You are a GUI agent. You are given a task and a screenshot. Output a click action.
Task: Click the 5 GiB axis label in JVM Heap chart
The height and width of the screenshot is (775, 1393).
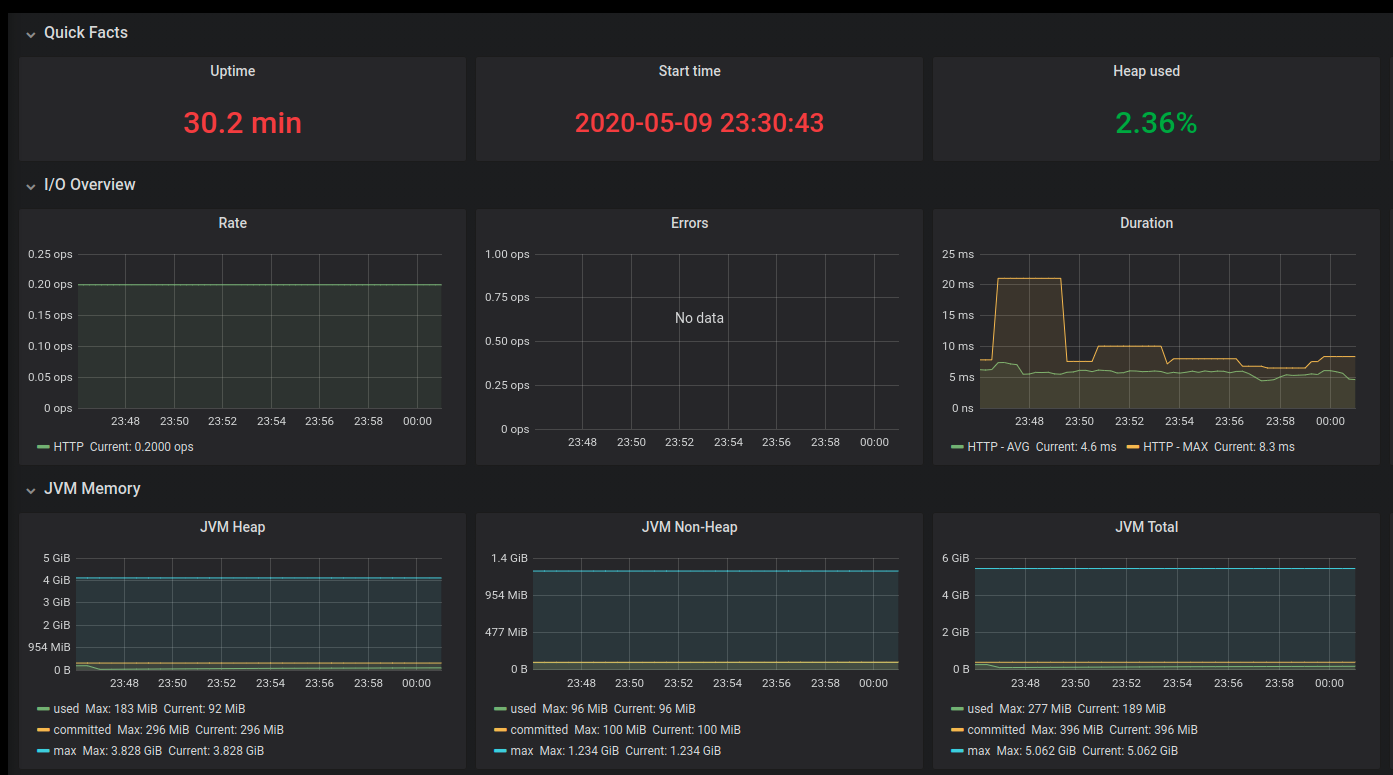click(56, 558)
